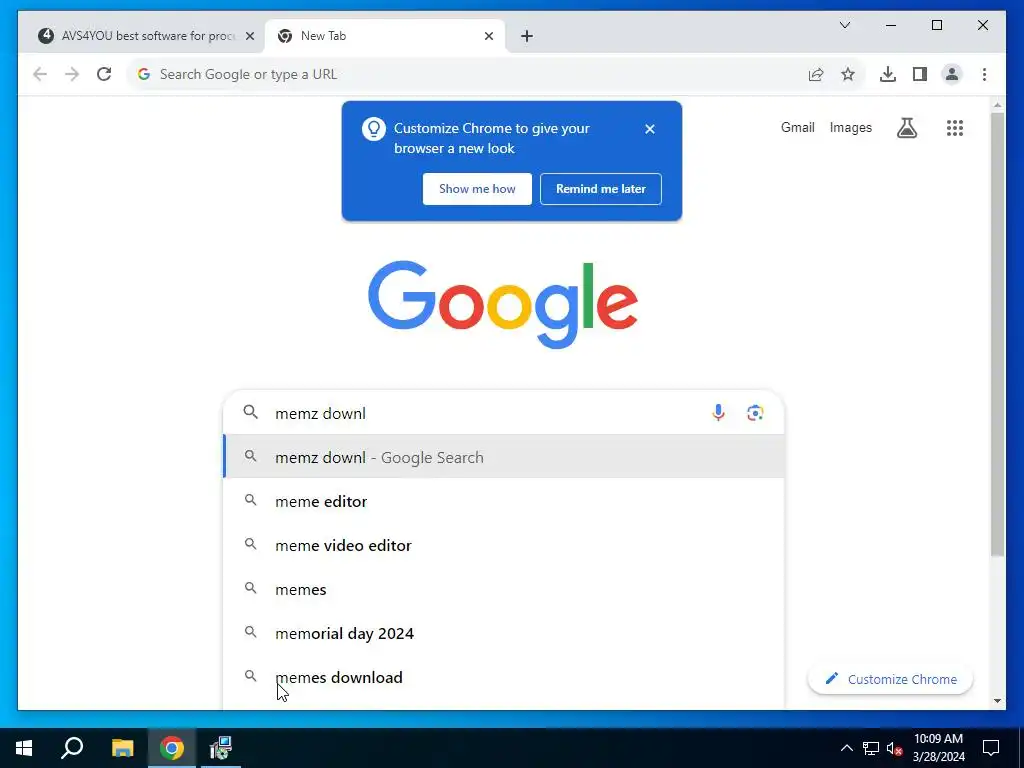Click the voice search microphone icon

tap(718, 413)
